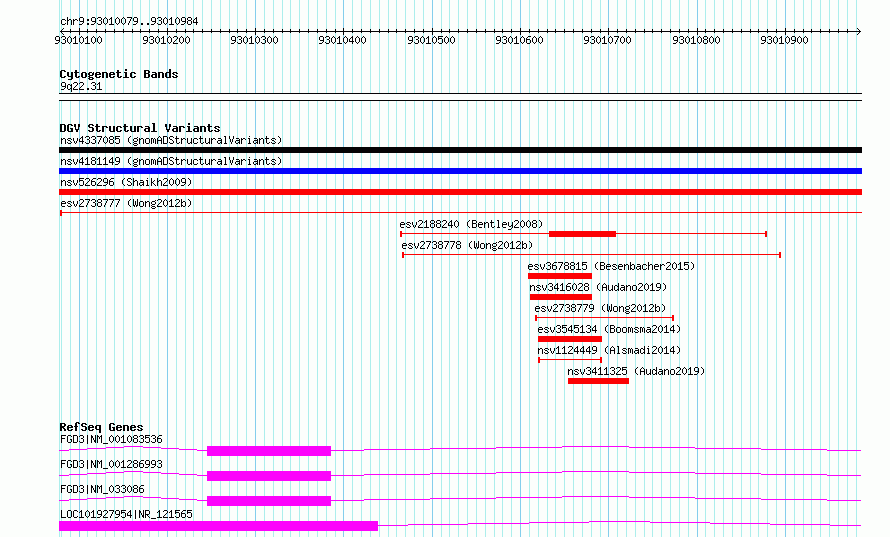Click the esv3678815 red variant bar
This screenshot has height=537, width=890.
pyautogui.click(x=560, y=276)
